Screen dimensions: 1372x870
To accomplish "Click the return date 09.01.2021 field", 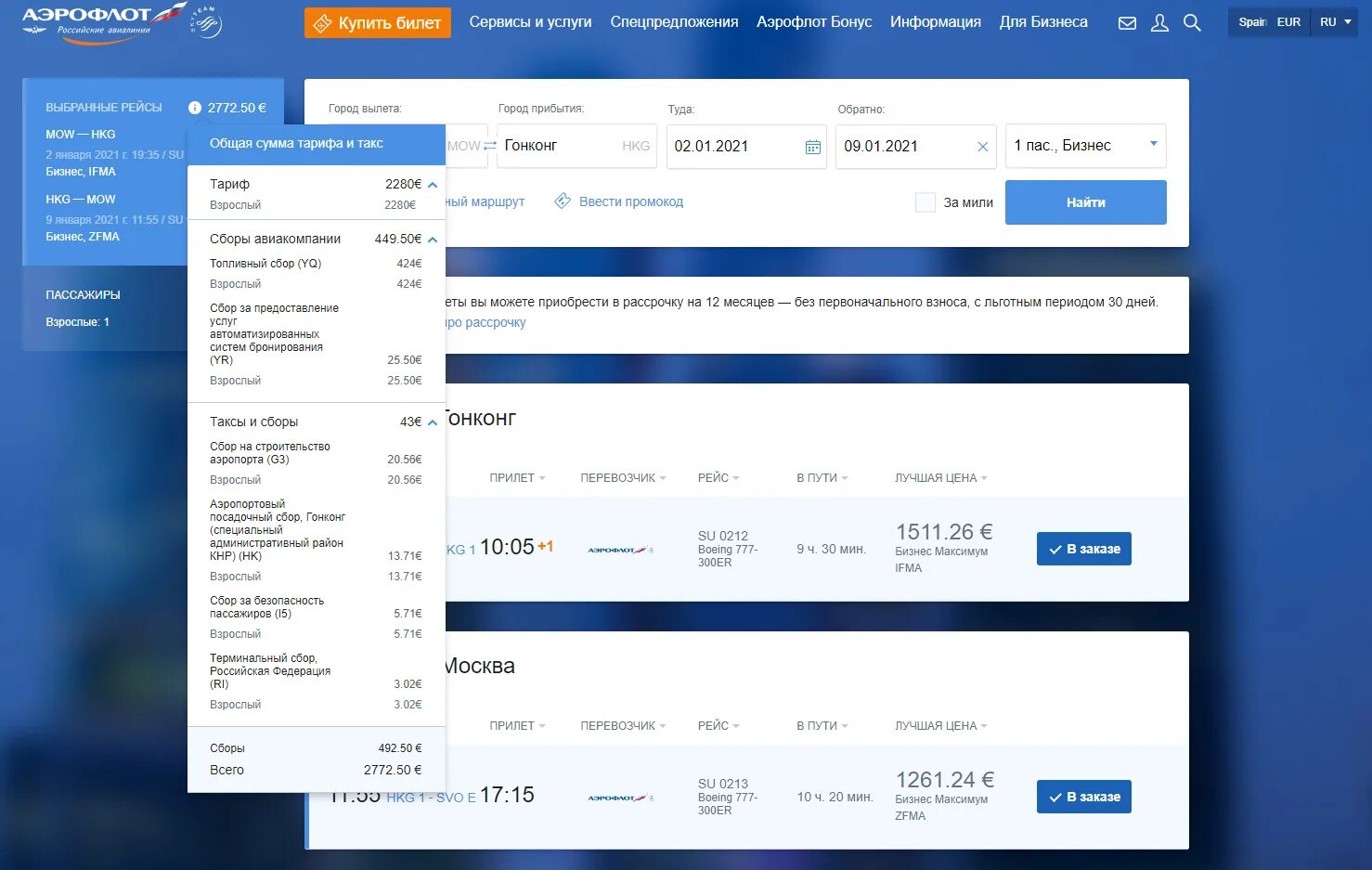I will [915, 147].
